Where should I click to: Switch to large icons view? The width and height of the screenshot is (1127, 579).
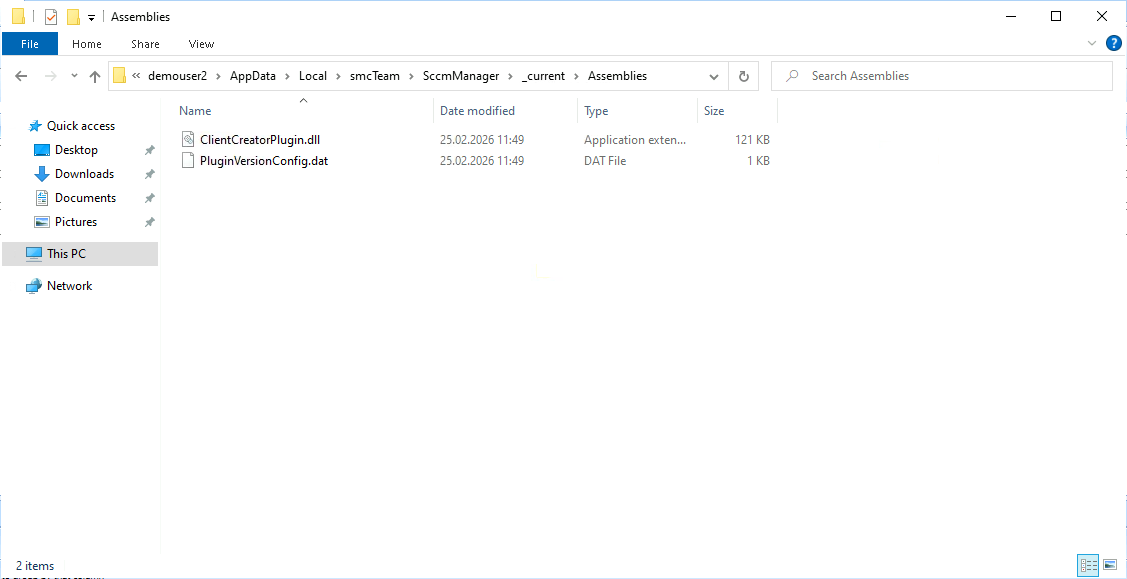(x=1109, y=566)
